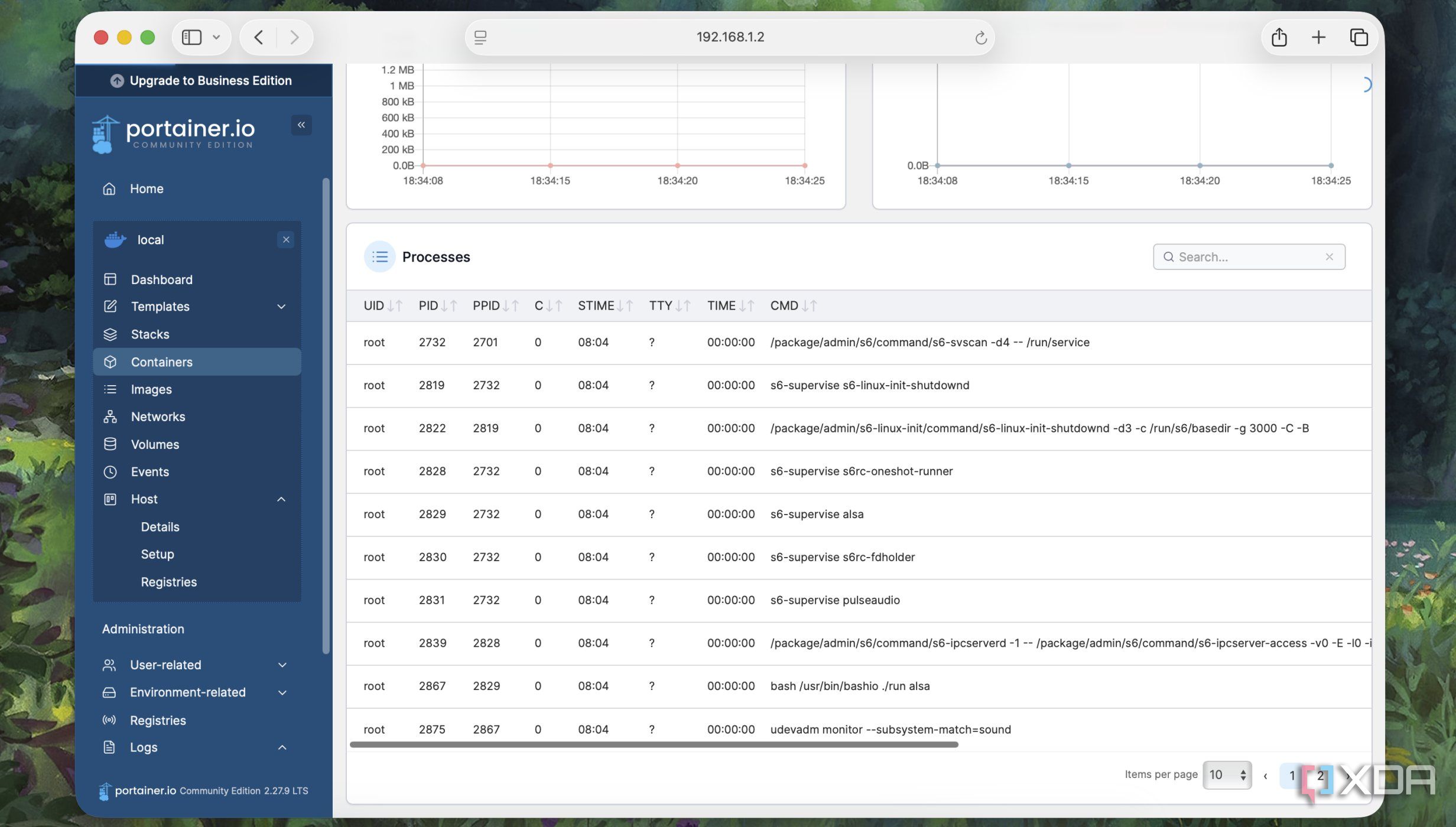Select the local Docker environment
Viewport: 1456px width, 827px height.
coord(150,239)
